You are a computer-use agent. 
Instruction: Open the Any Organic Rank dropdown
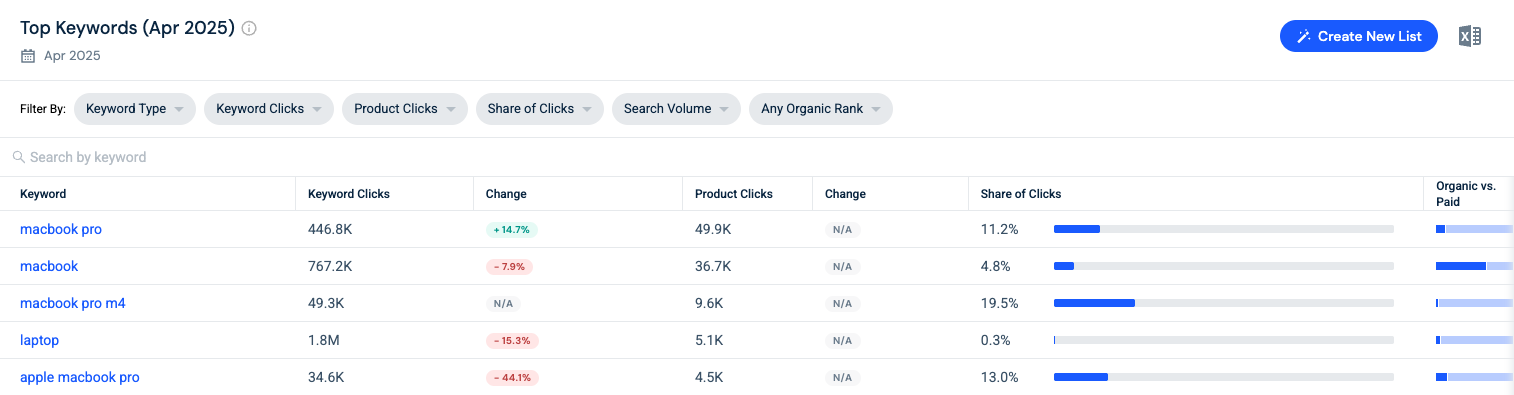[821, 109]
